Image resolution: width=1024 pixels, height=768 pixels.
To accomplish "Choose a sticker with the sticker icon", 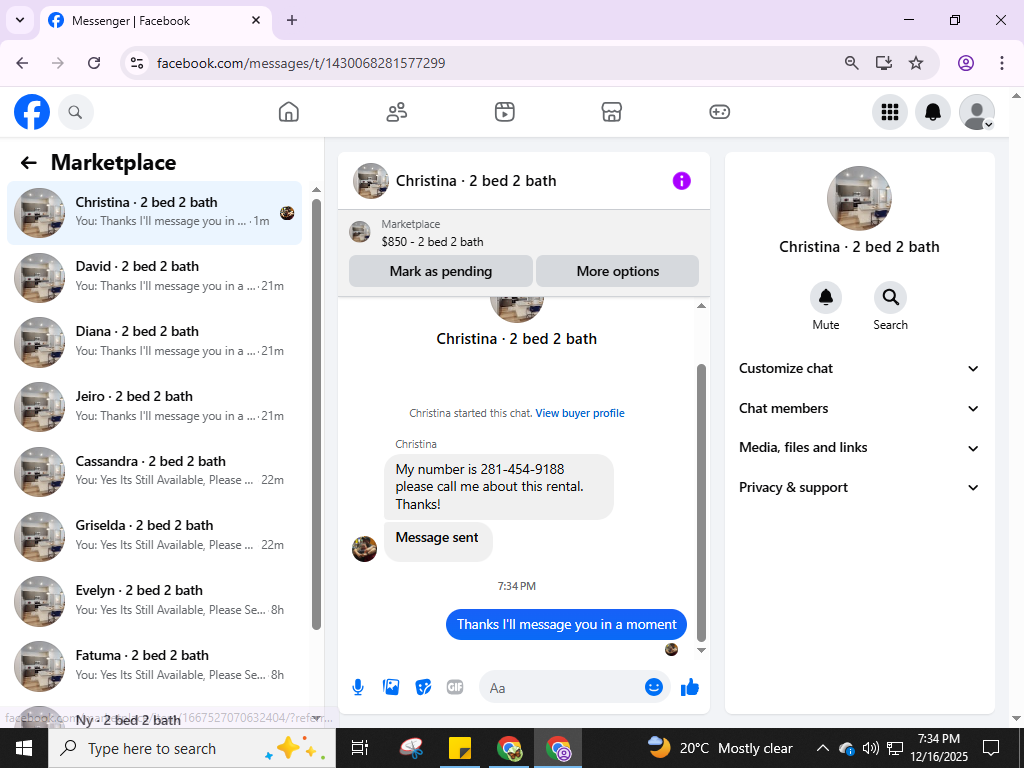I will tap(423, 687).
